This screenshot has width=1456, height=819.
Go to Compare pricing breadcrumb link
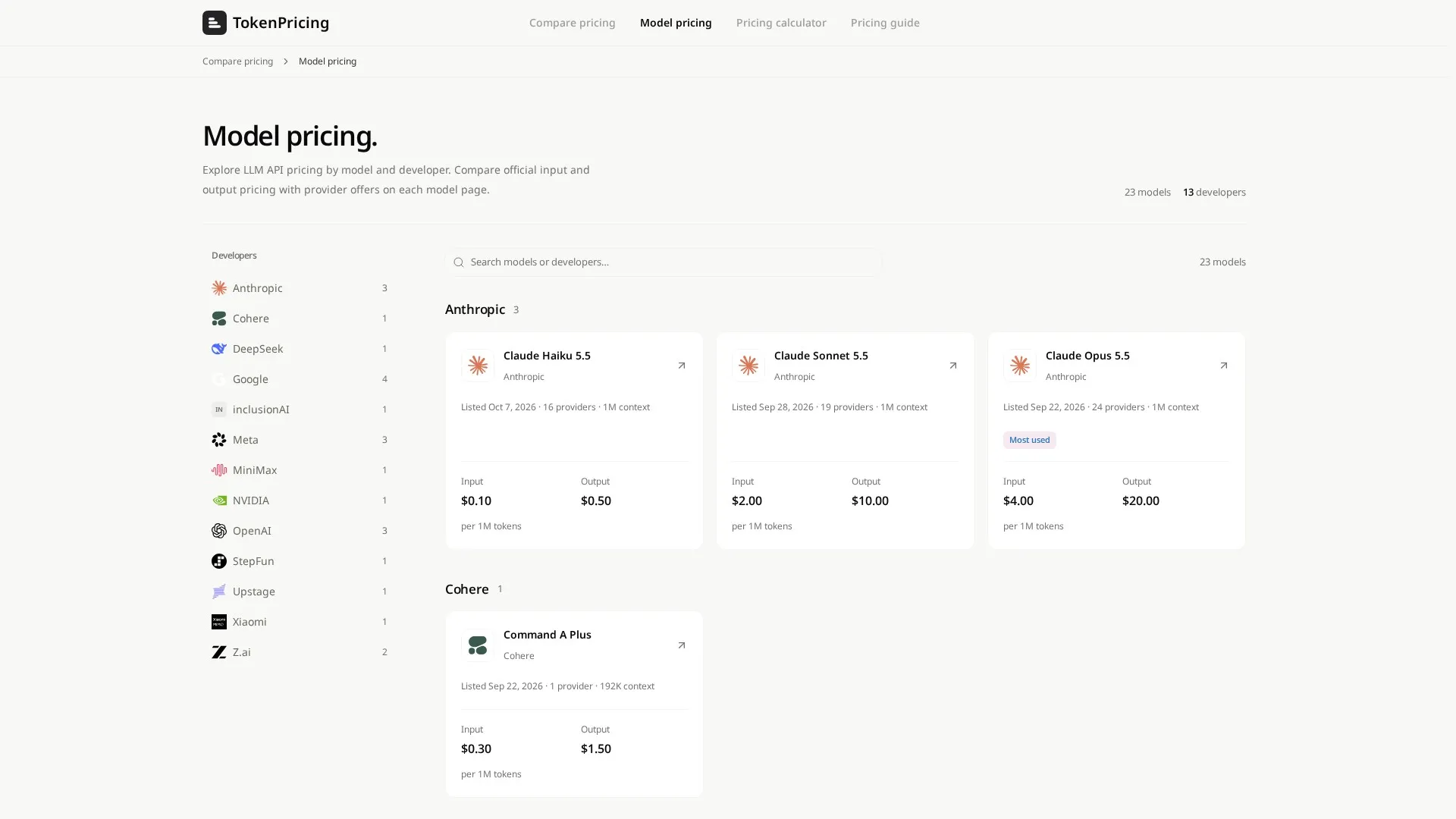click(237, 61)
